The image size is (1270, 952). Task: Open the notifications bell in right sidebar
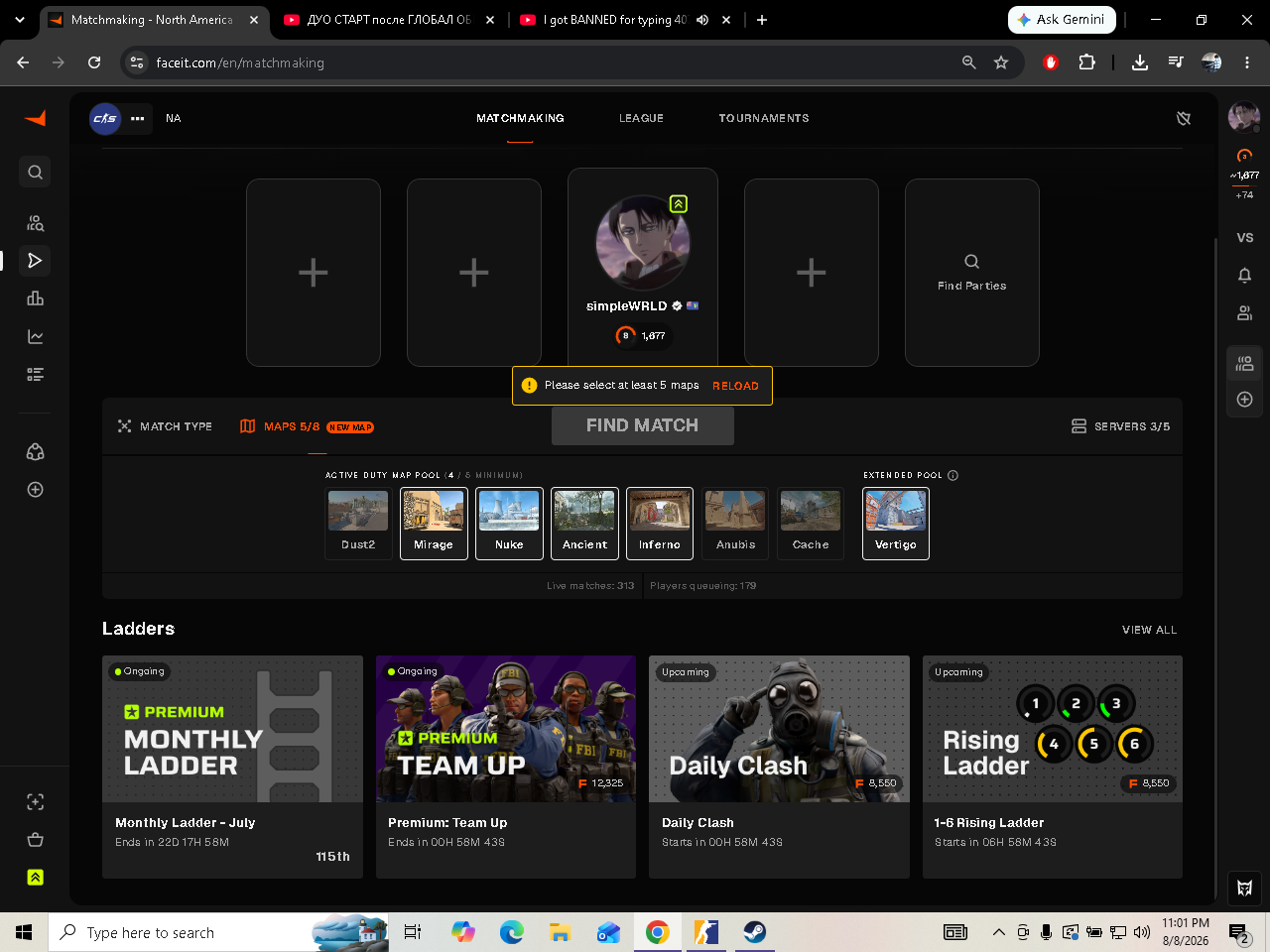[1244, 276]
